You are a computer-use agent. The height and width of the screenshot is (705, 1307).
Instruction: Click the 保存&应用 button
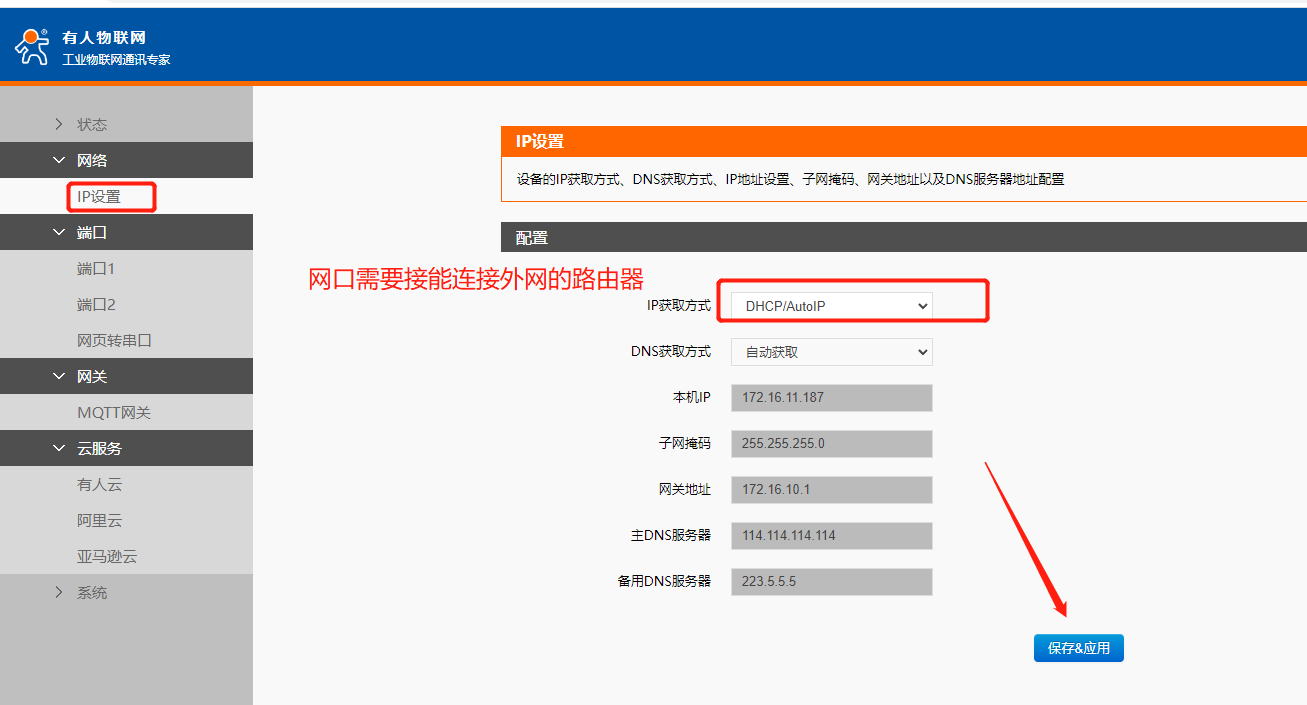pos(1078,648)
